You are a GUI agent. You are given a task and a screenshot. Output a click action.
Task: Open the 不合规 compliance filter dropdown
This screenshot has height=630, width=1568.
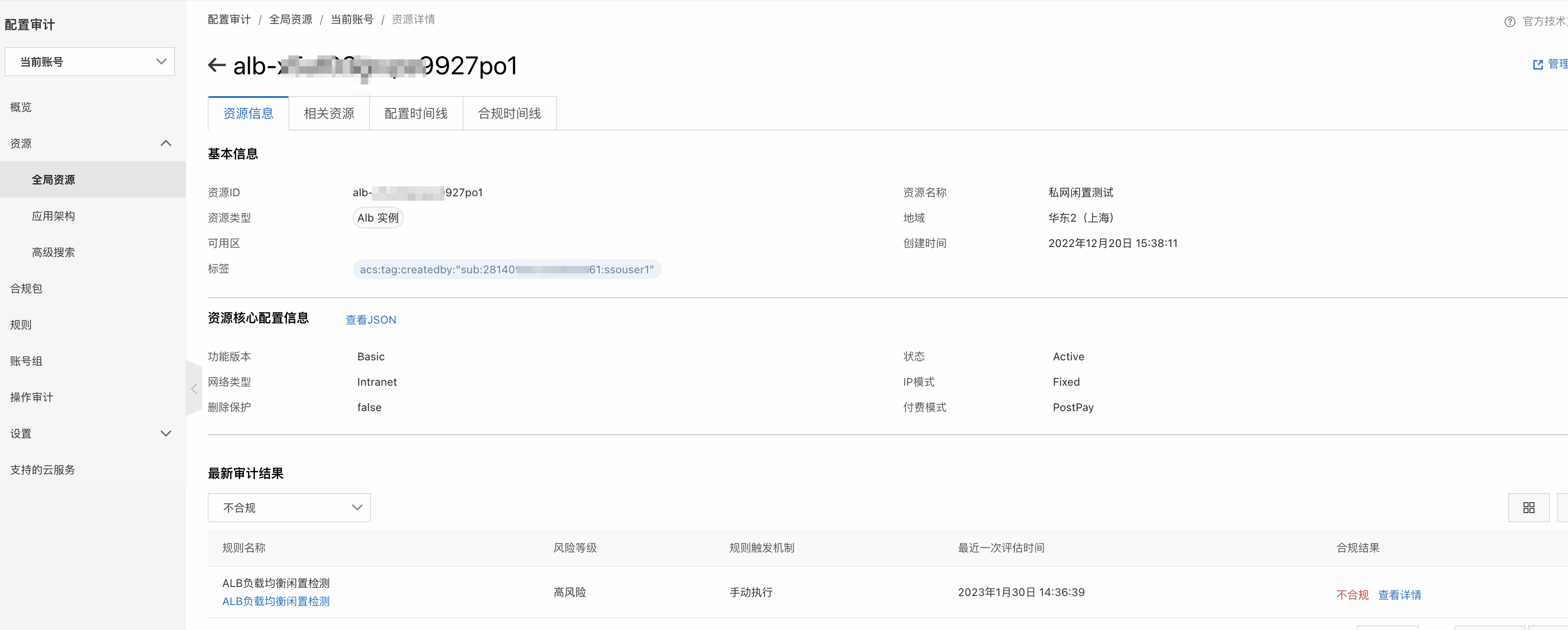[289, 508]
